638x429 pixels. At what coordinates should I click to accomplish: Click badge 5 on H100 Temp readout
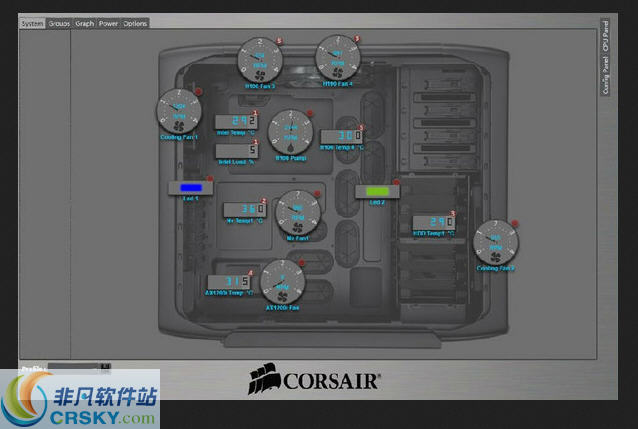pos(361,128)
